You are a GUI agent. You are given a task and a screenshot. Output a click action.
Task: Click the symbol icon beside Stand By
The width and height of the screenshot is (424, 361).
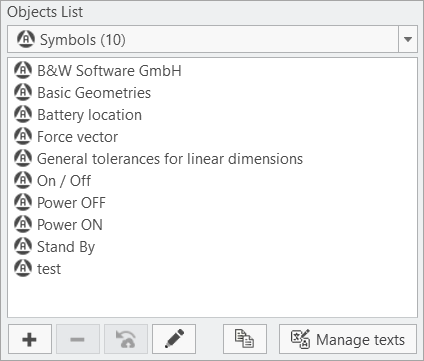click(23, 246)
